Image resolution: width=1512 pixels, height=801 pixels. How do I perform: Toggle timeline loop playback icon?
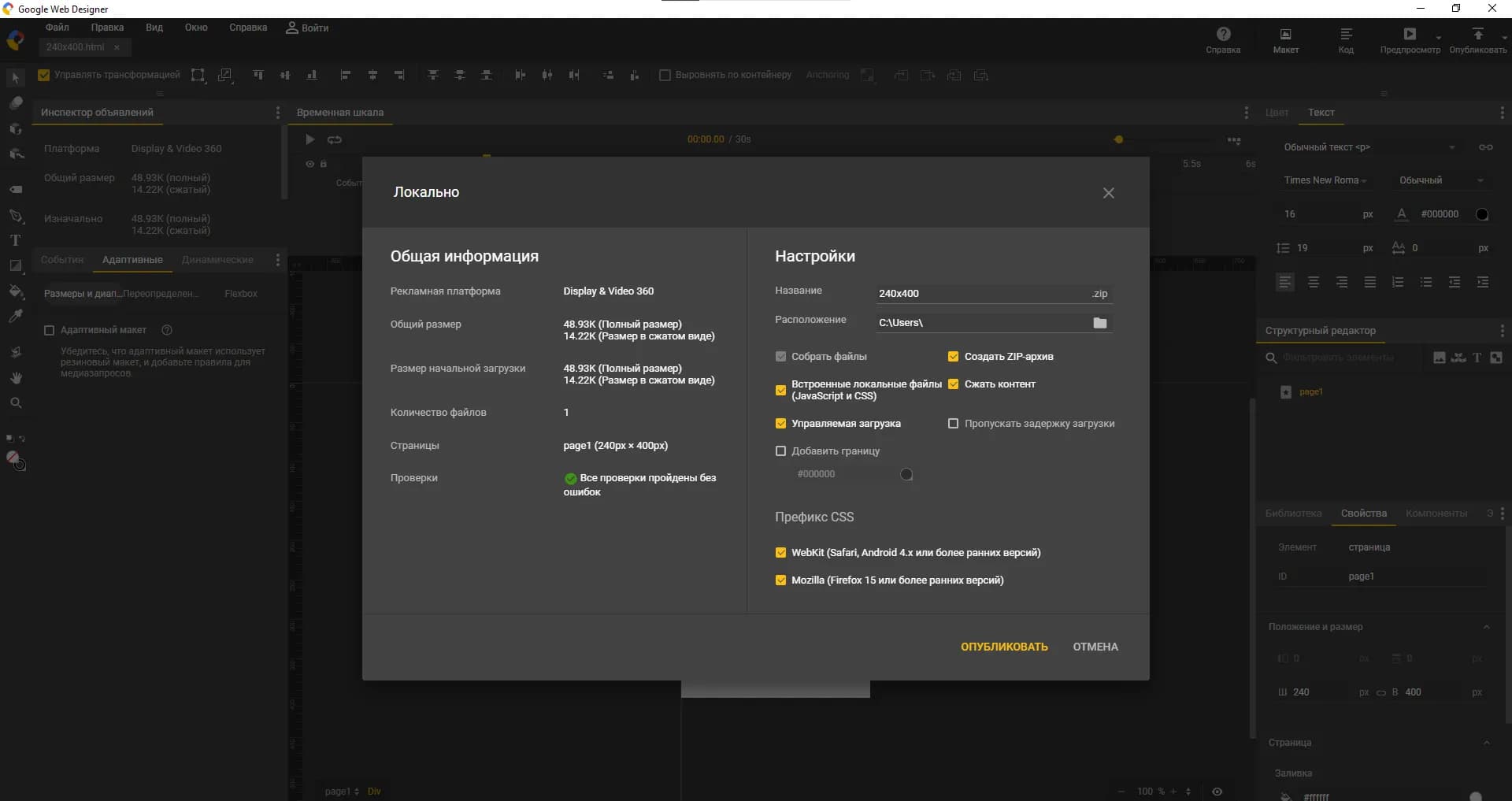pyautogui.click(x=335, y=139)
